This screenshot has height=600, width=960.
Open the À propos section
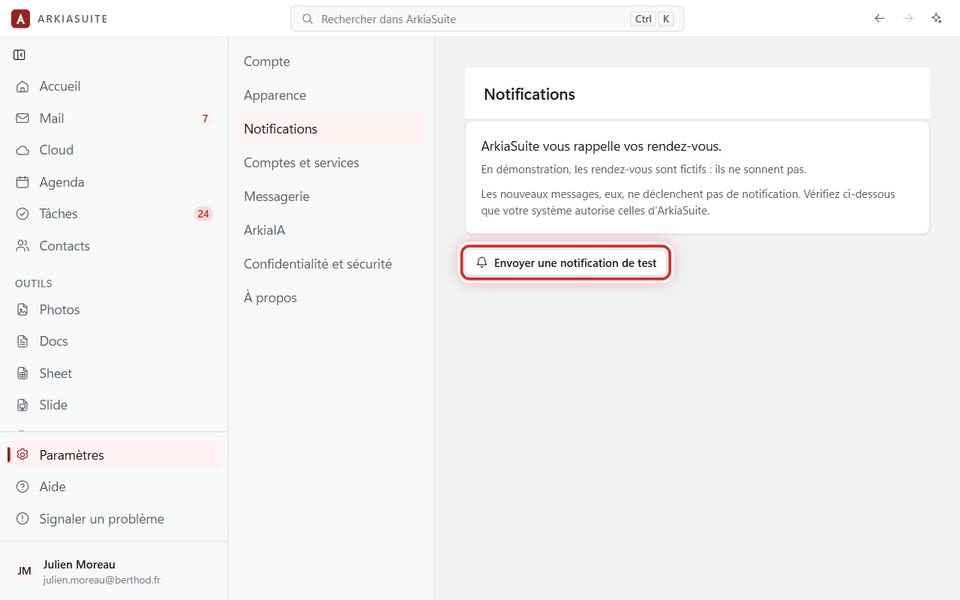pyautogui.click(x=331, y=297)
